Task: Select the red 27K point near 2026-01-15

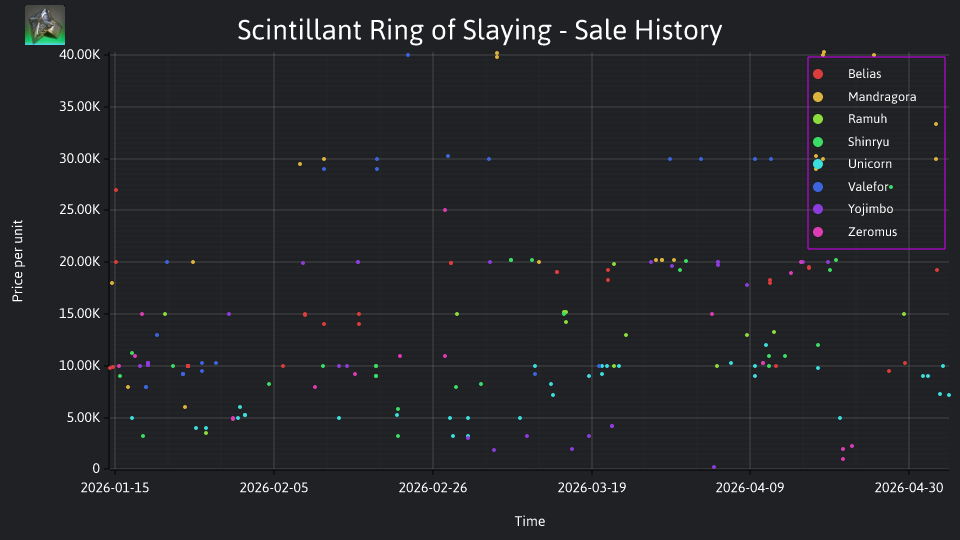Action: tap(116, 190)
